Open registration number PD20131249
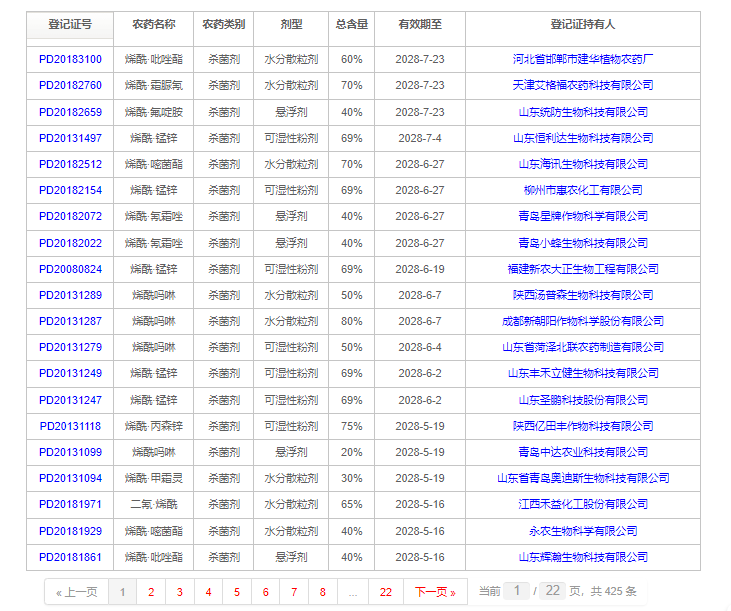731x611 pixels. pyautogui.click(x=70, y=374)
